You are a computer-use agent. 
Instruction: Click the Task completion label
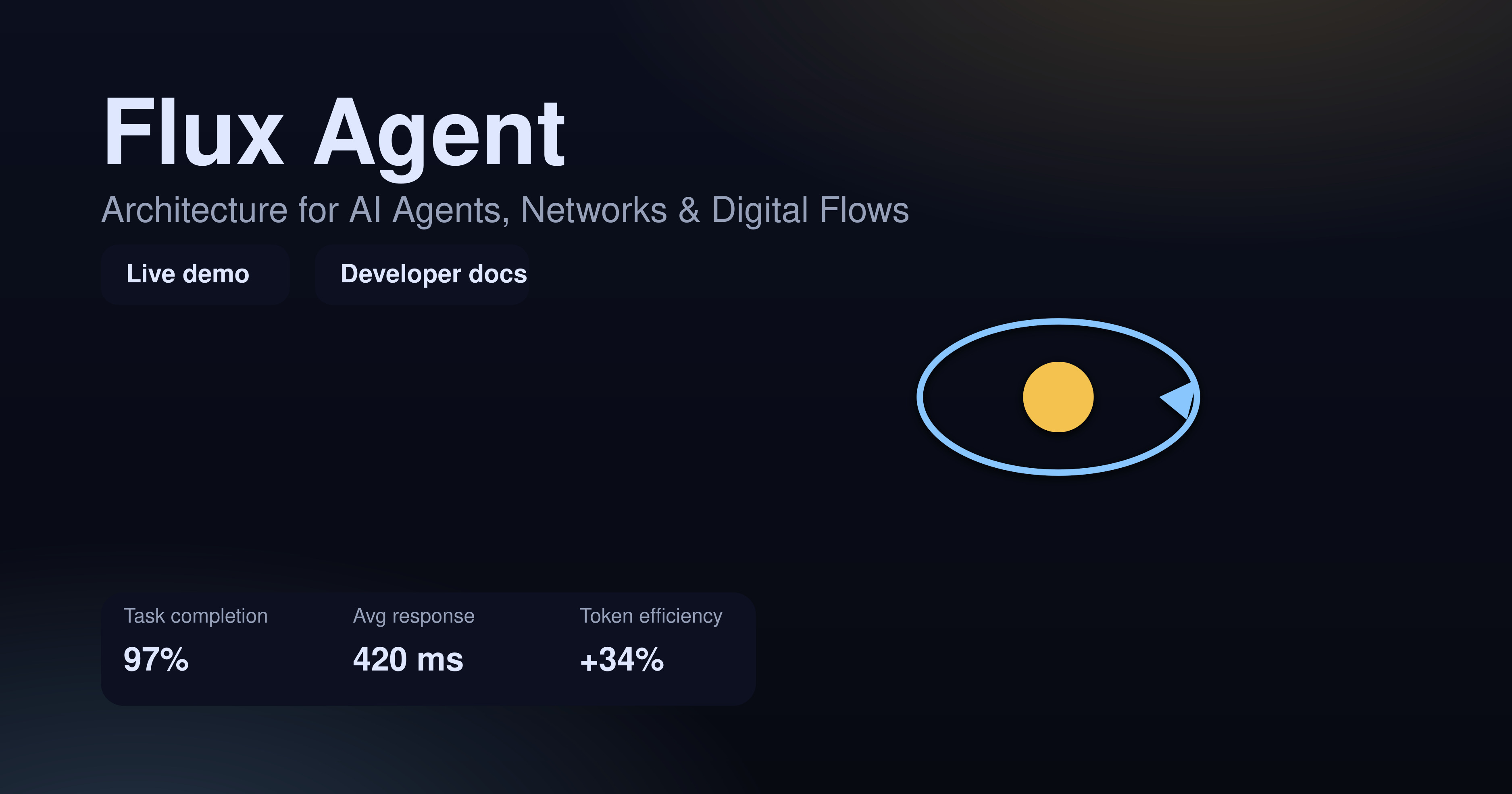196,616
